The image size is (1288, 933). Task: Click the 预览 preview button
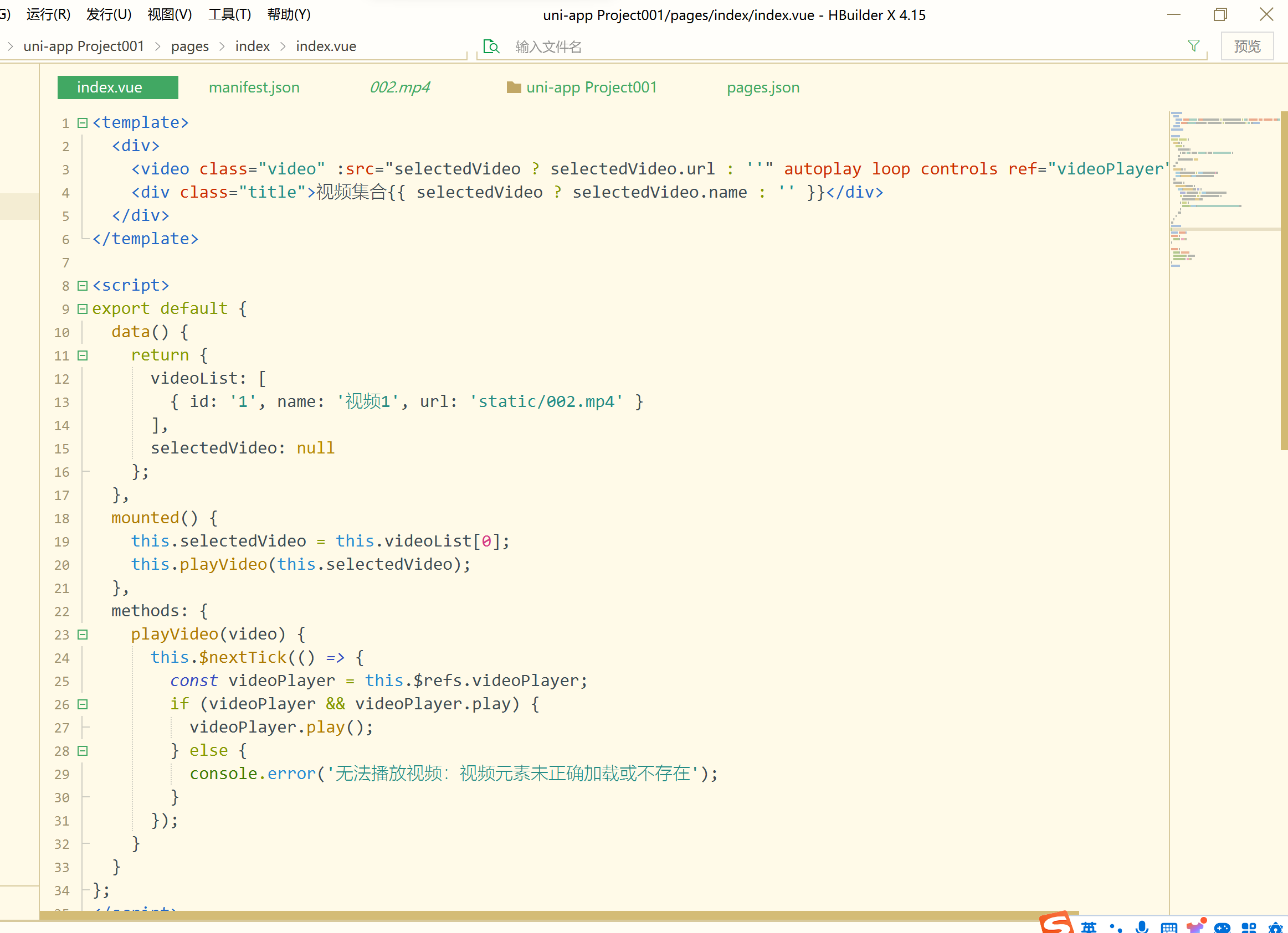[1246, 46]
